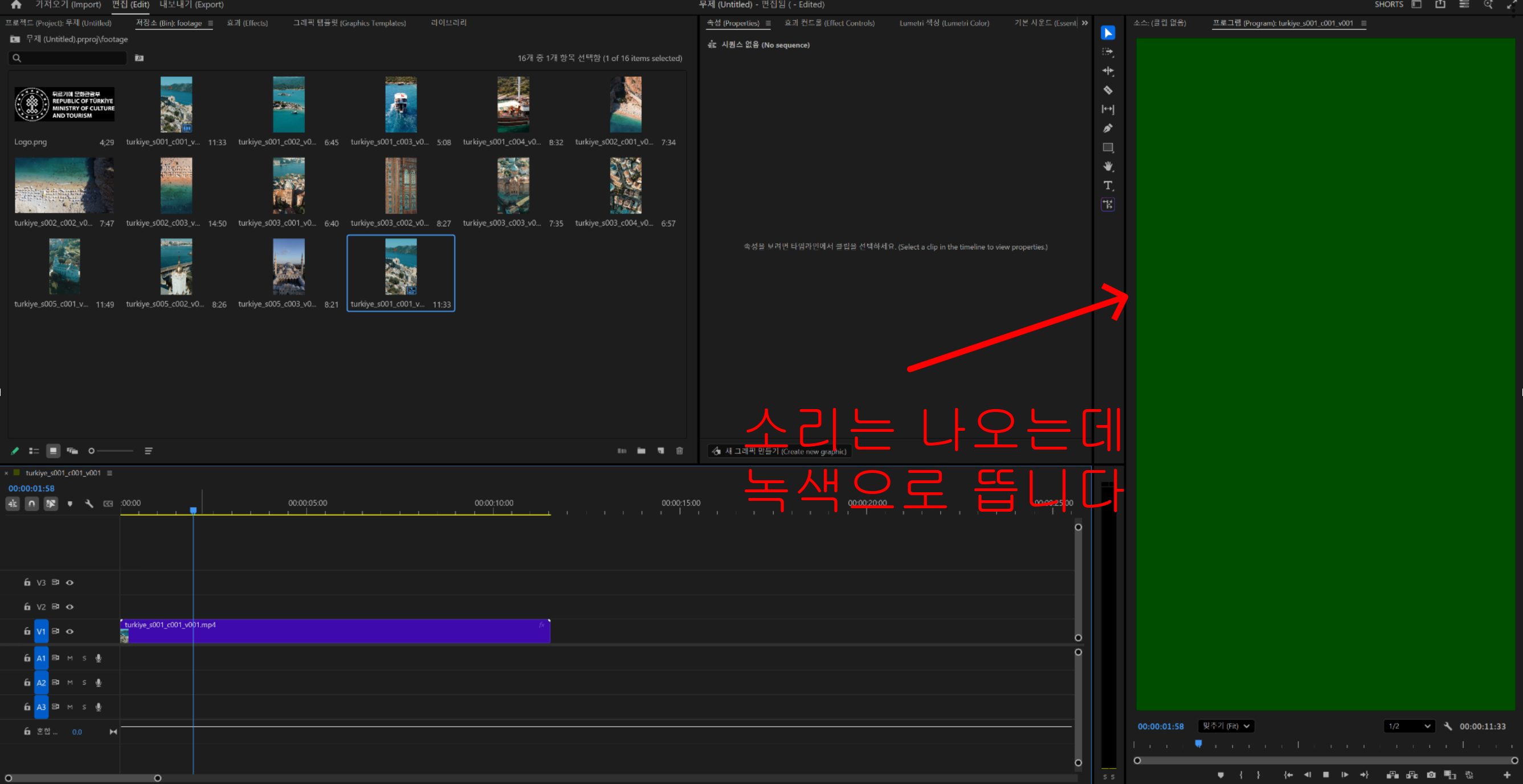Select the turkiye_s002_c002 clip thumbnail
Screen dimensions: 1523x784
pos(64,186)
